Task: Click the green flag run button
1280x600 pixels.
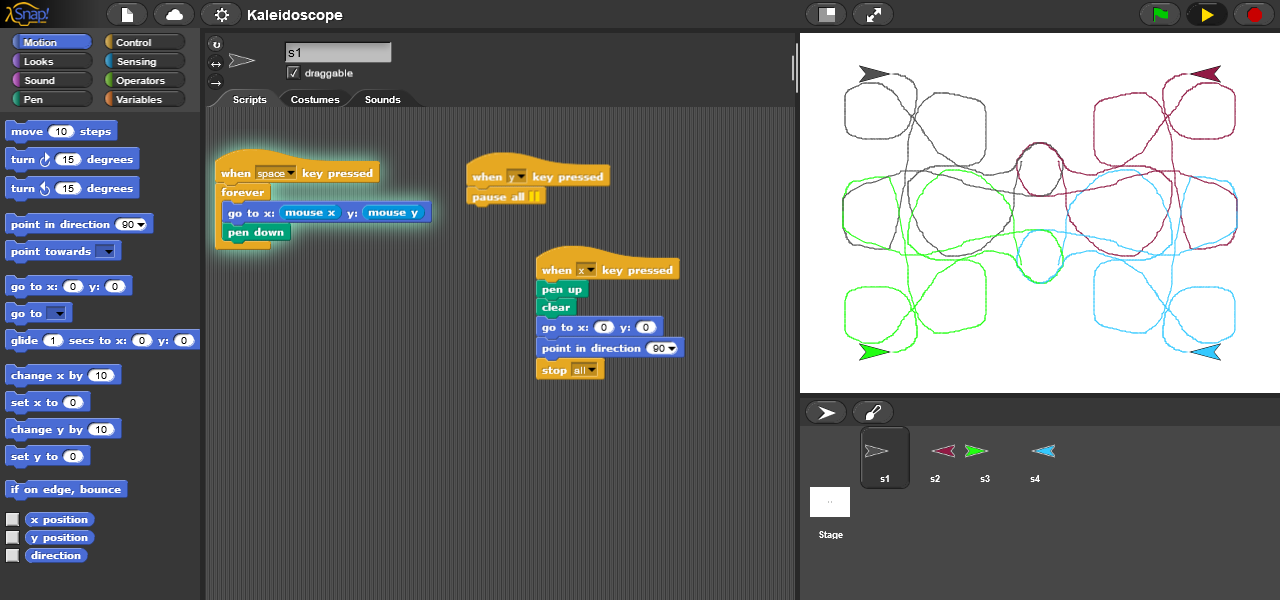Action: [x=1160, y=15]
